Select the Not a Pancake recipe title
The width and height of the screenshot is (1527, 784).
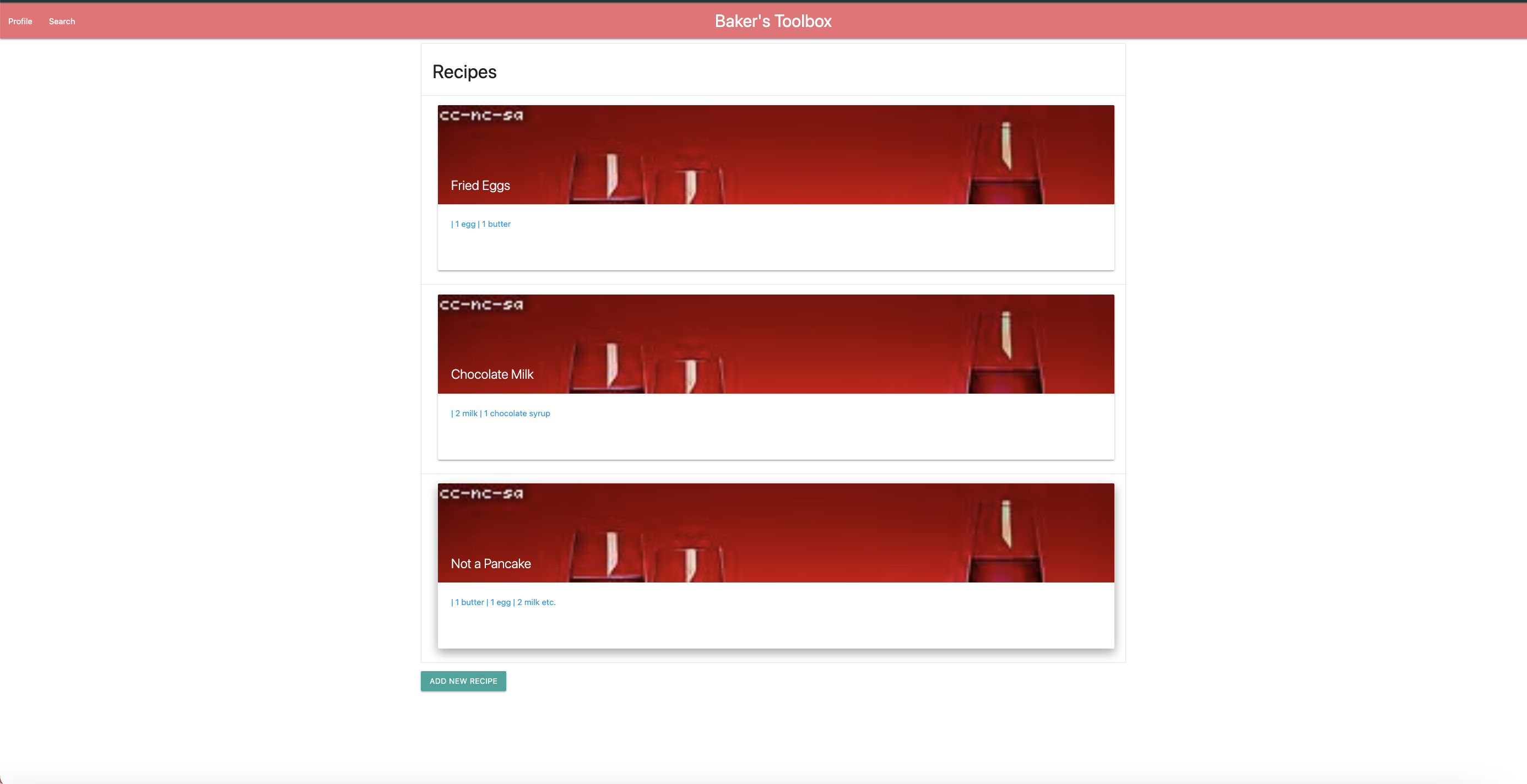pyautogui.click(x=490, y=564)
